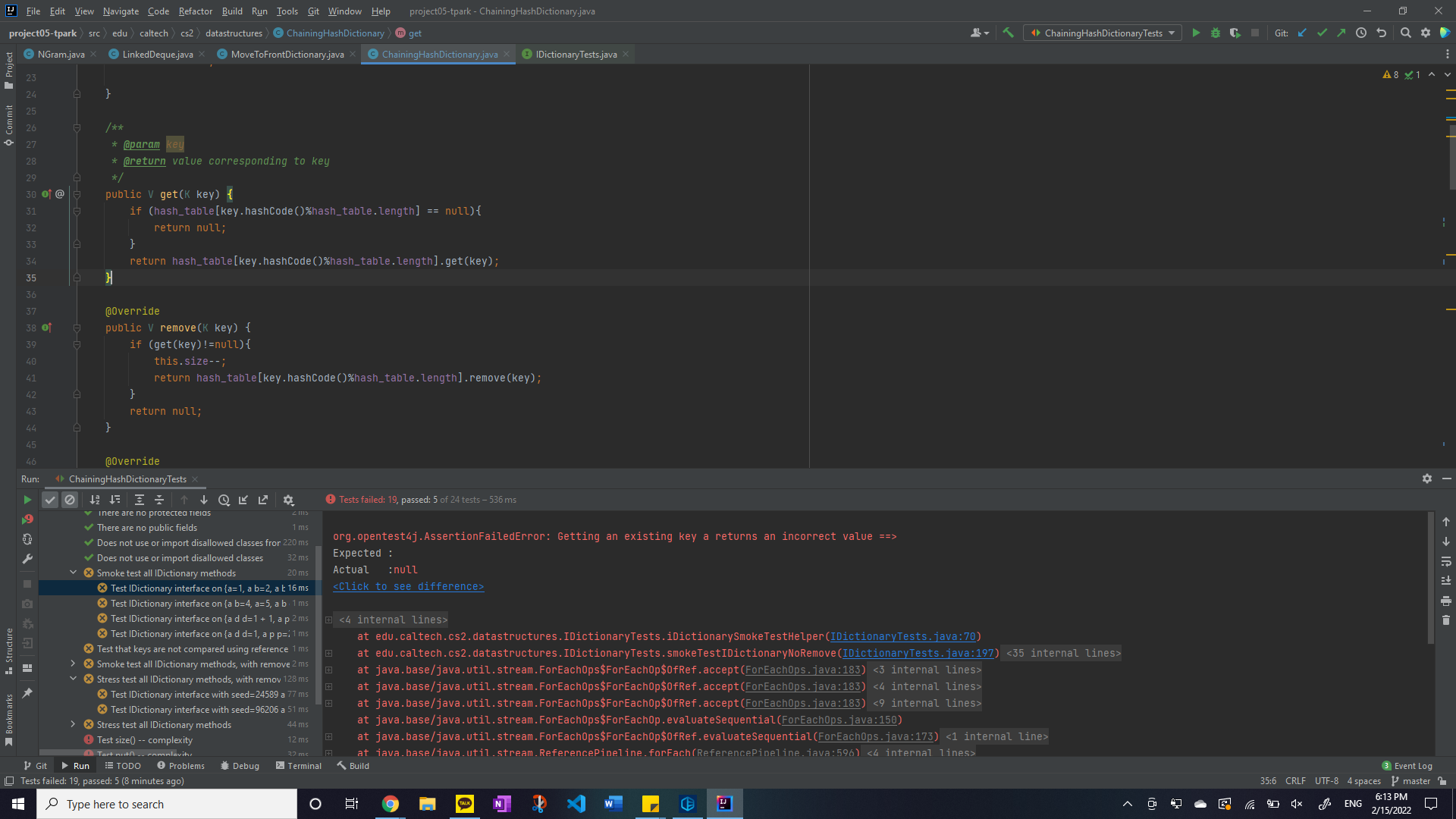1456x819 pixels.
Task: Sort test results alphabetically
Action: (x=95, y=500)
